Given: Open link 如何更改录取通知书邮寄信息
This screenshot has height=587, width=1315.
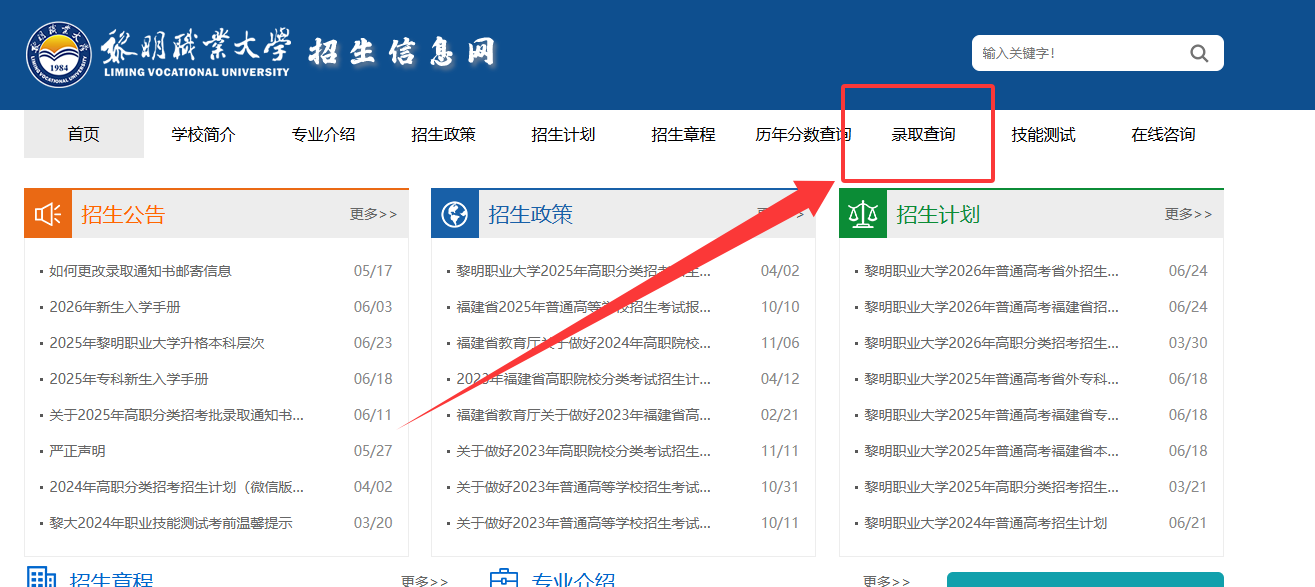Looking at the screenshot, I should 140,271.
